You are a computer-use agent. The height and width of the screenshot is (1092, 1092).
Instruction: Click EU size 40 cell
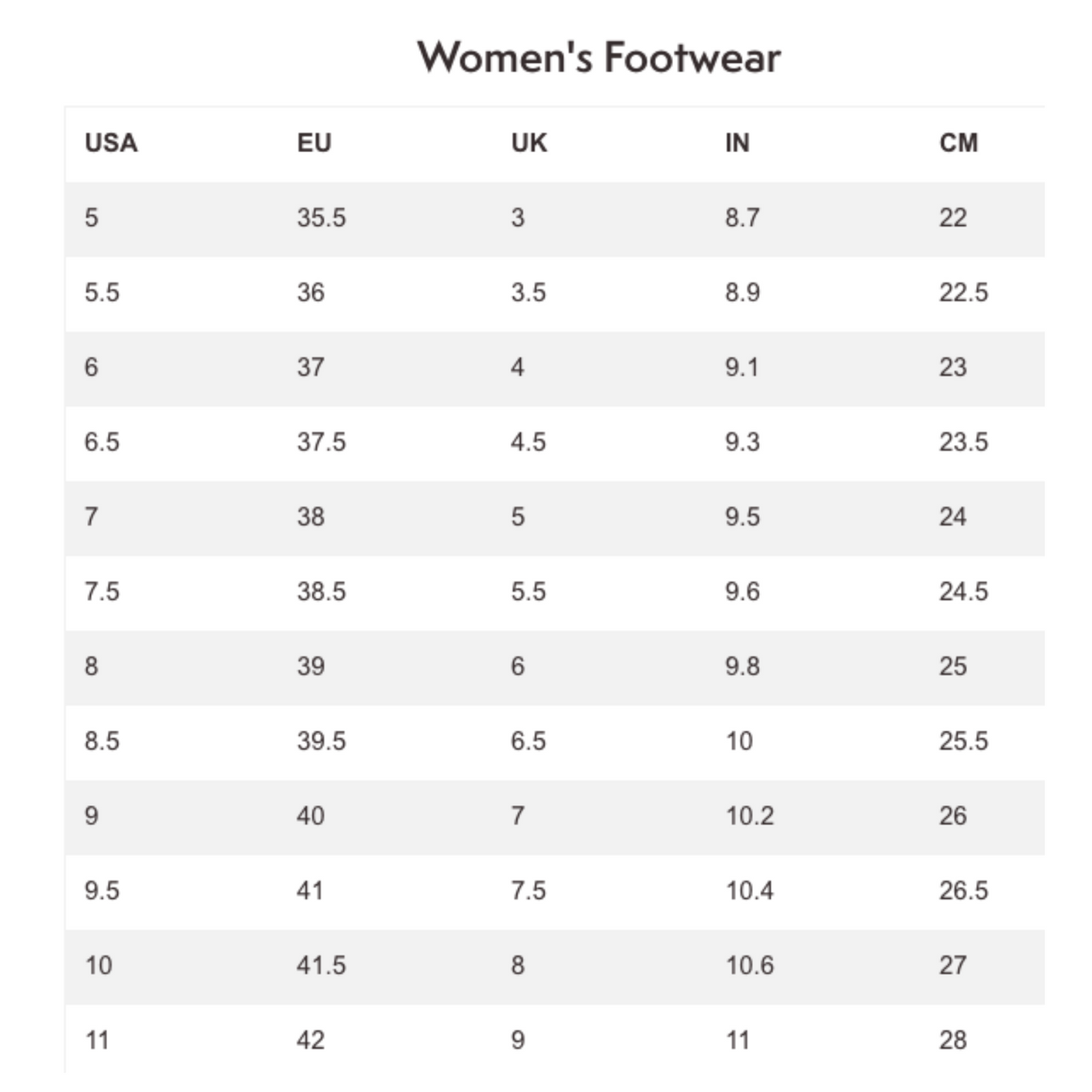coord(310,815)
